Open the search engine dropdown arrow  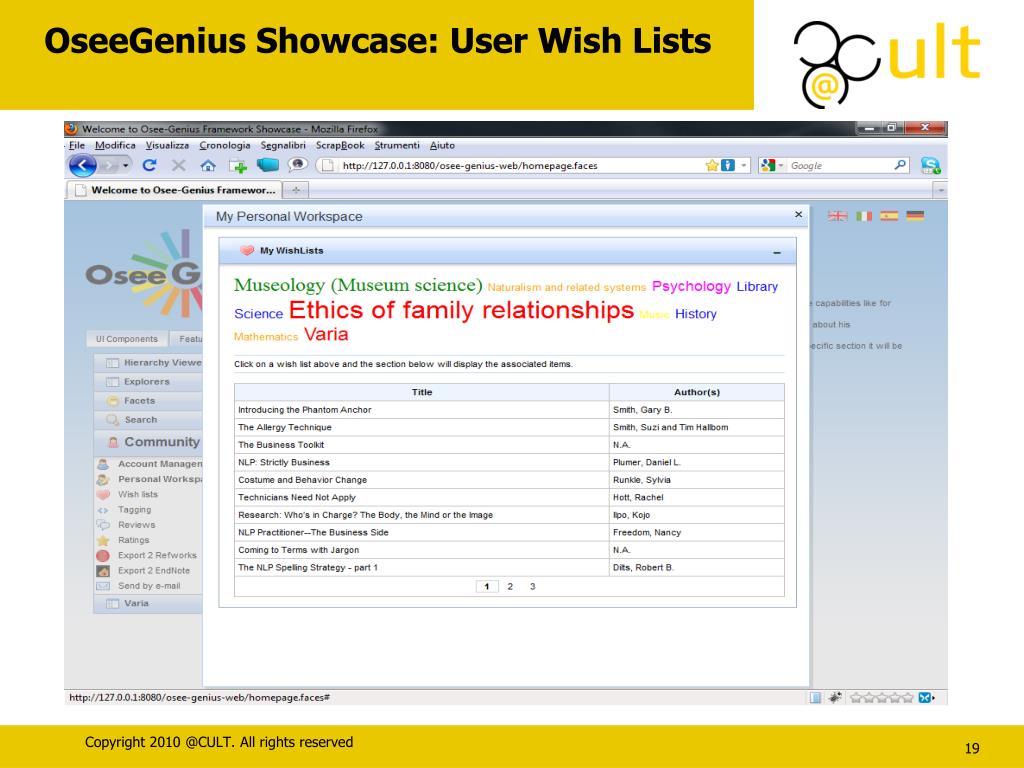tap(781, 166)
